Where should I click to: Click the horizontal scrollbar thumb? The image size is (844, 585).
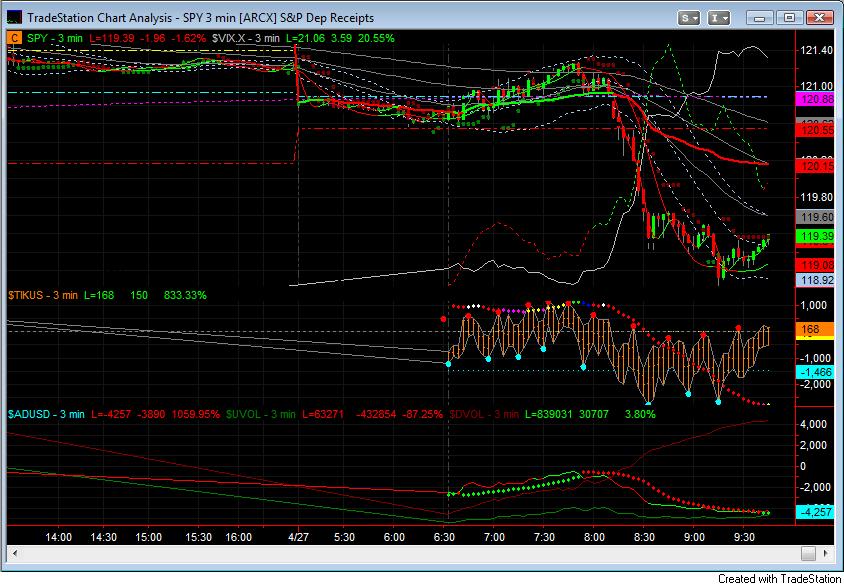tap(808, 553)
